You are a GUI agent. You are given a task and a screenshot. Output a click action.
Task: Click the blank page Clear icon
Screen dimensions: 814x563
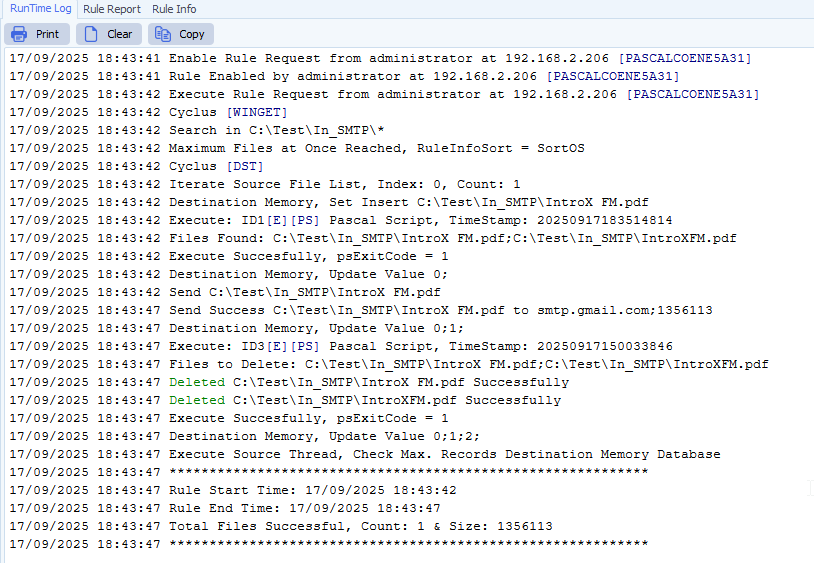(x=91, y=34)
